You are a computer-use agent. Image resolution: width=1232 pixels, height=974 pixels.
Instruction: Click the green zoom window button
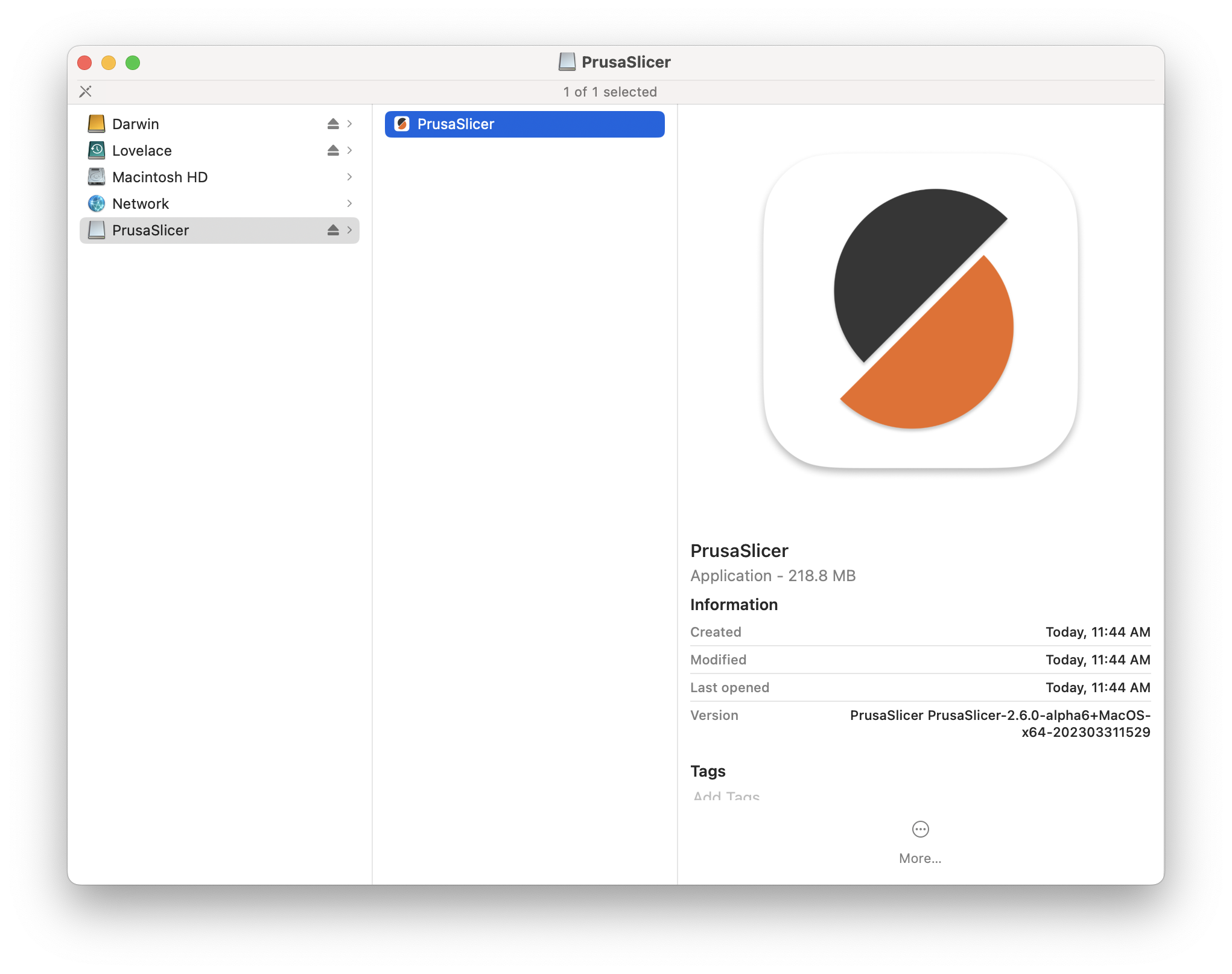tap(133, 63)
